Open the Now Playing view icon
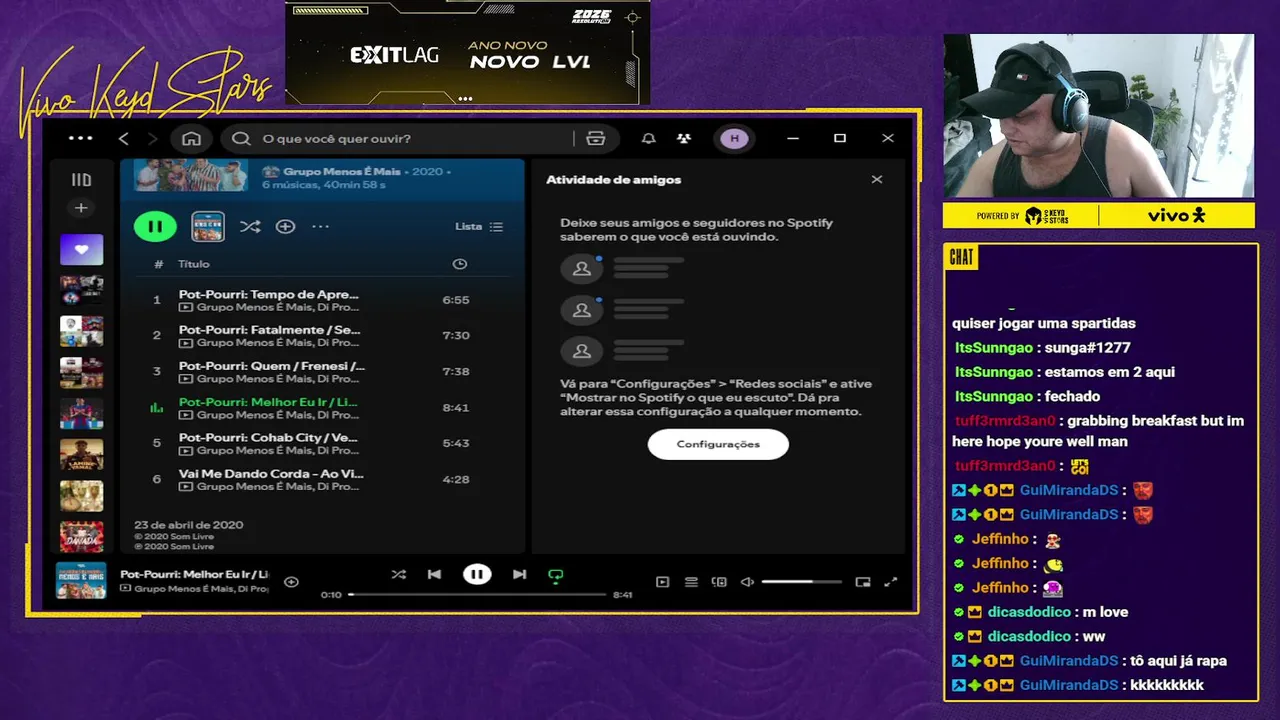The height and width of the screenshot is (720, 1280). [662, 582]
